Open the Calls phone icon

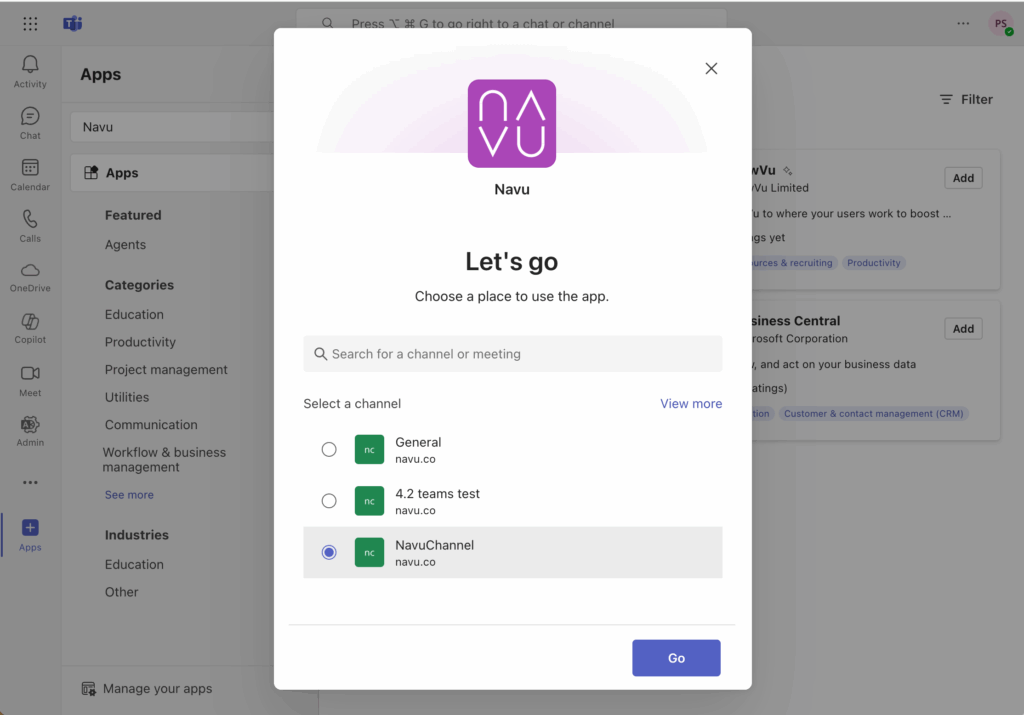click(x=30, y=221)
